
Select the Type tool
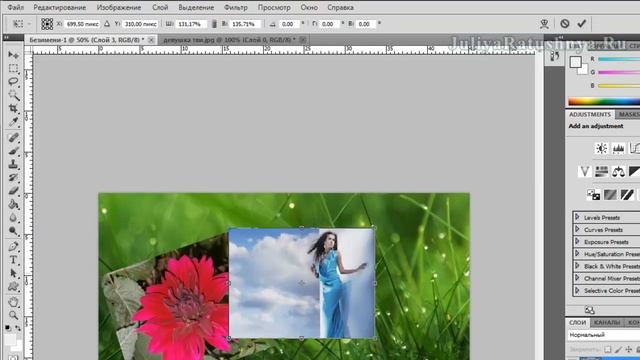tap(13, 260)
